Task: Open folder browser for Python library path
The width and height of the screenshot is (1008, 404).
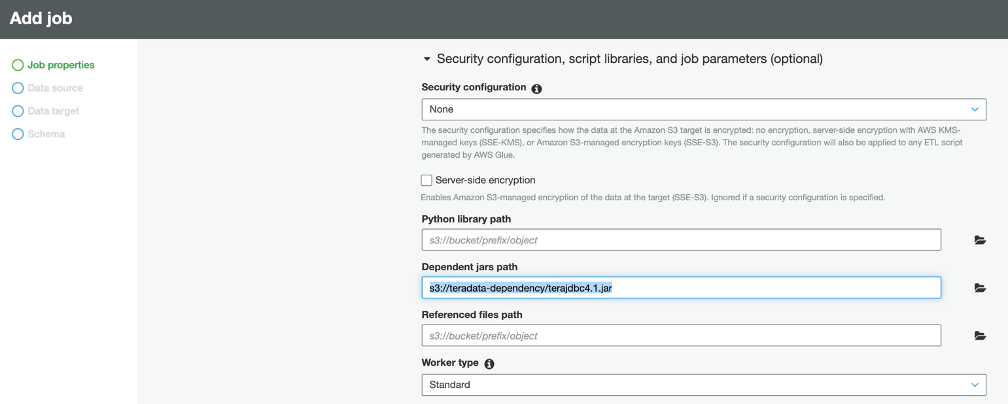Action: [980, 240]
